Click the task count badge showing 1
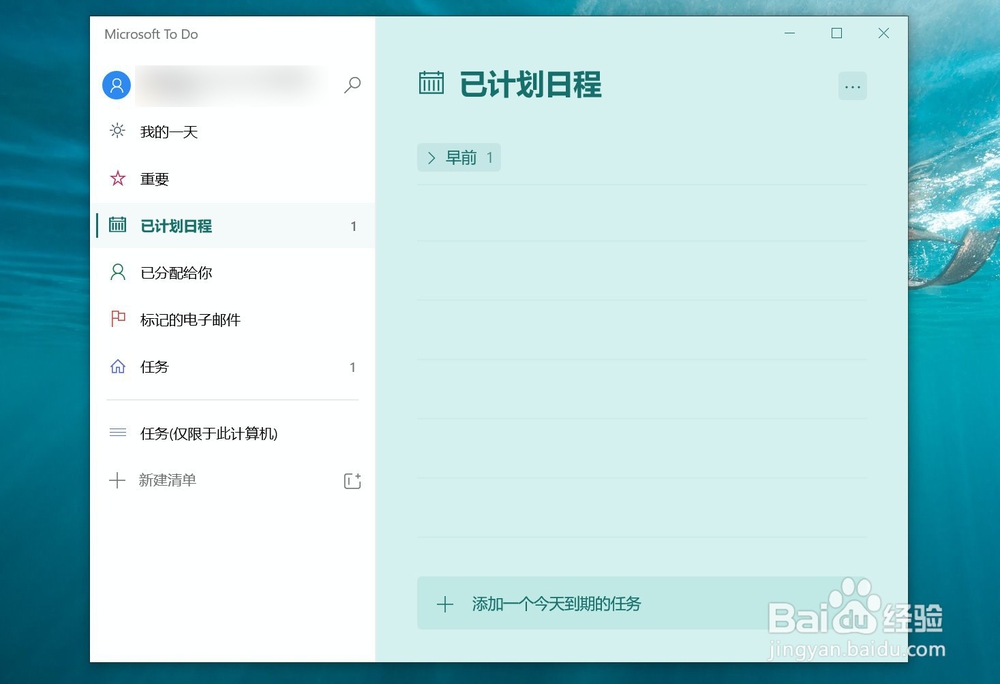The width and height of the screenshot is (1000, 684). coord(353,225)
